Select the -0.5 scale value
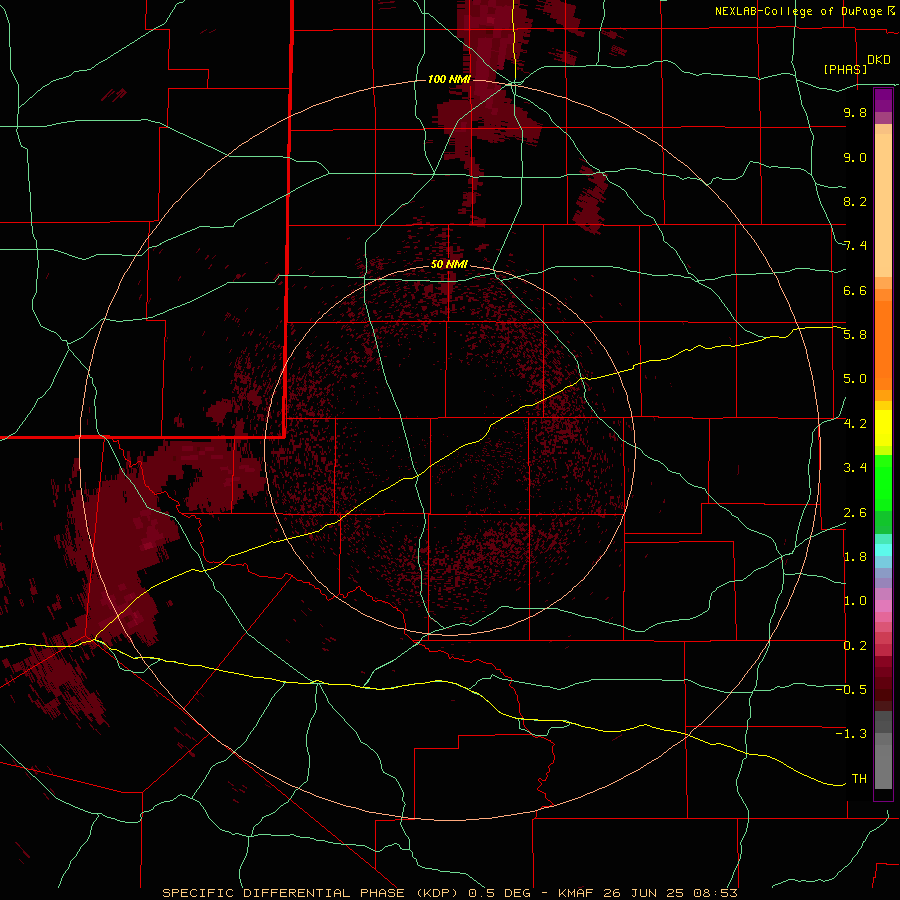Viewport: 900px width, 900px height. point(851,690)
